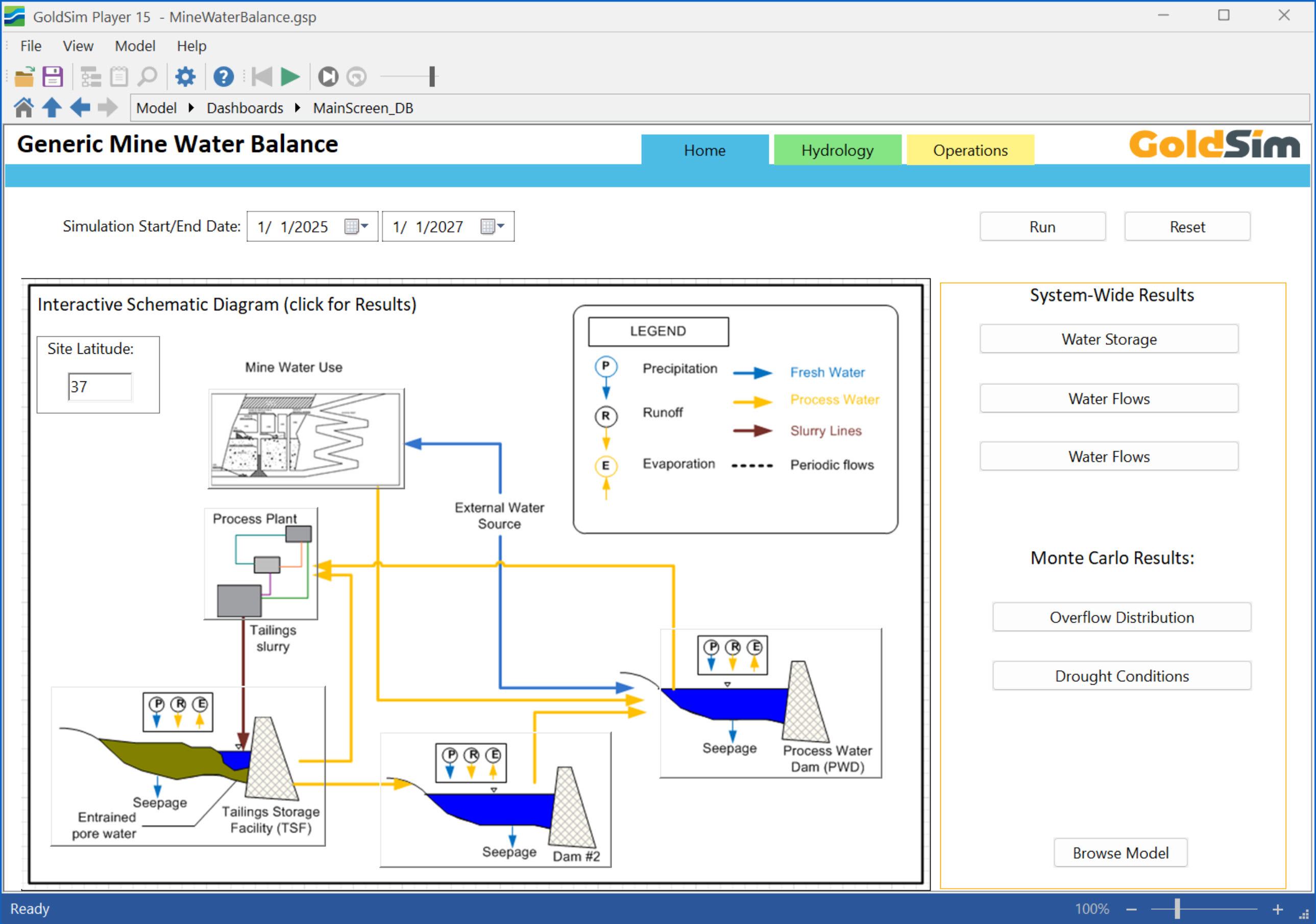
Task: Switch to the Operations tab
Action: [x=970, y=150]
